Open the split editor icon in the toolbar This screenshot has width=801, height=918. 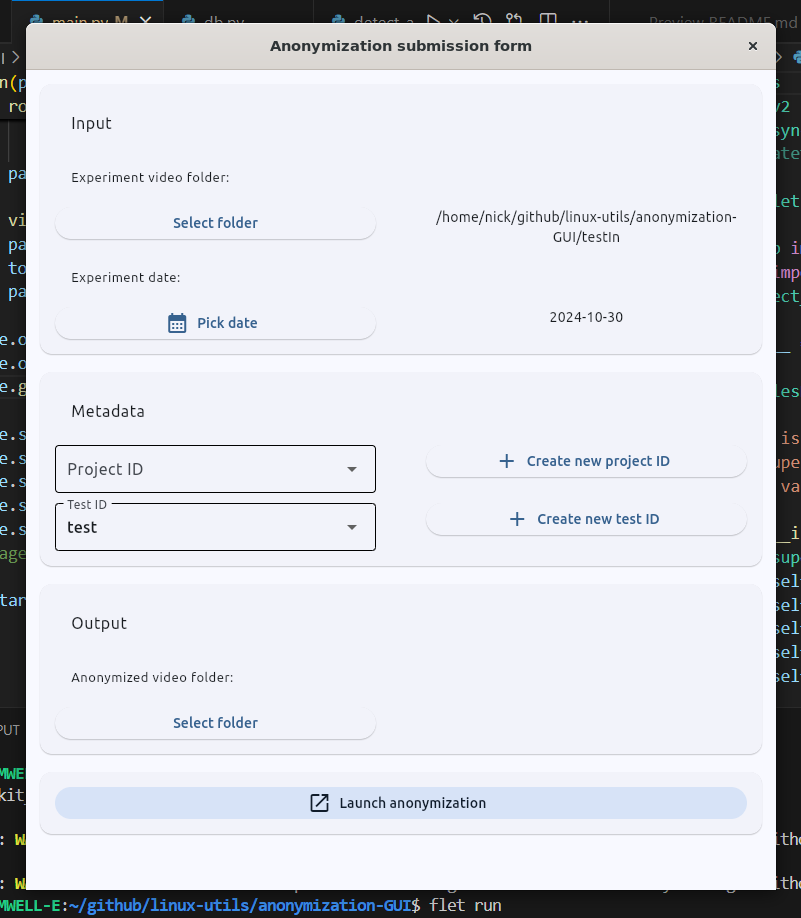(x=547, y=20)
